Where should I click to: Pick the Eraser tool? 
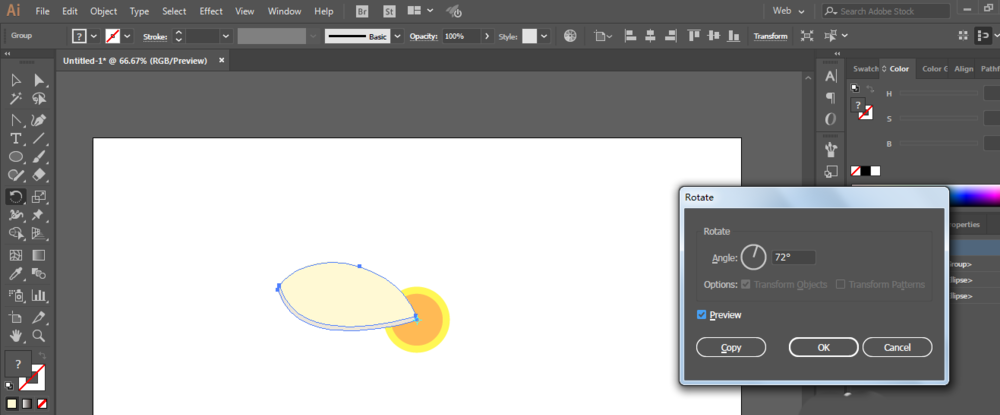click(39, 175)
